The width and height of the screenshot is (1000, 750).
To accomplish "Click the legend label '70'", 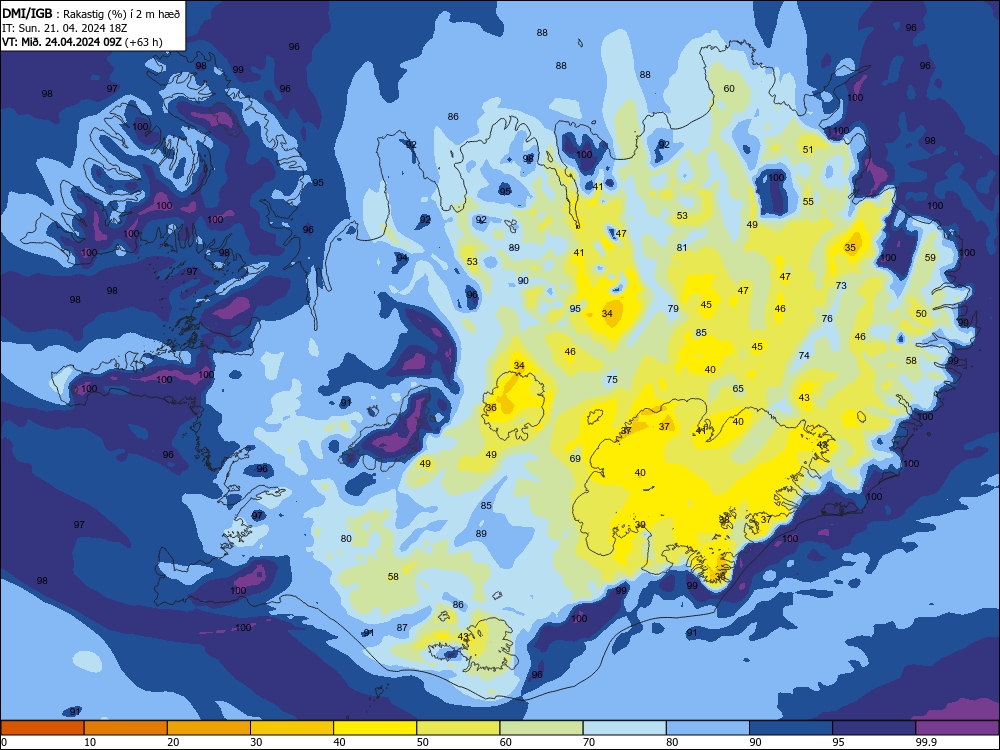I will pyautogui.click(x=589, y=742).
